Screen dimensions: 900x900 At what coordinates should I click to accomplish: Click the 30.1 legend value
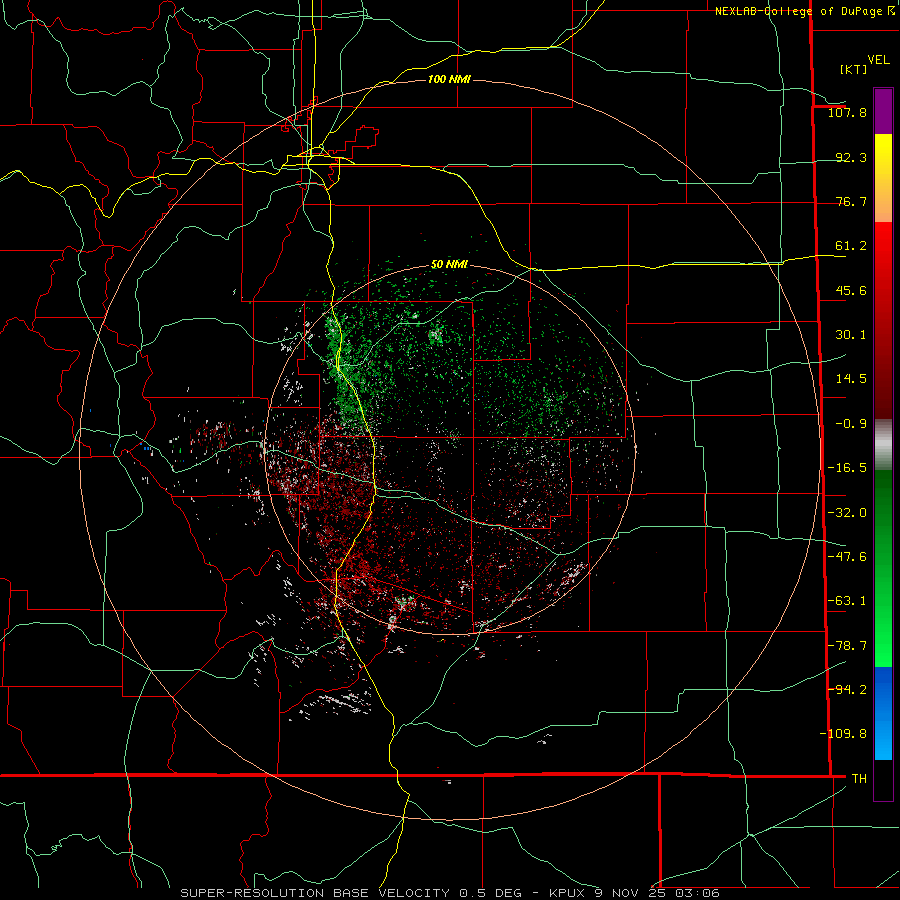click(x=851, y=335)
